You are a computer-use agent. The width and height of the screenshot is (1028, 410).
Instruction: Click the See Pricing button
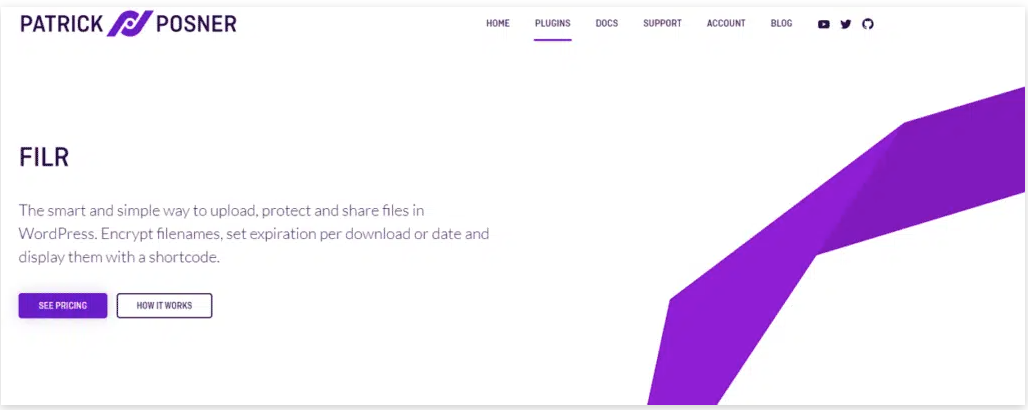63,306
